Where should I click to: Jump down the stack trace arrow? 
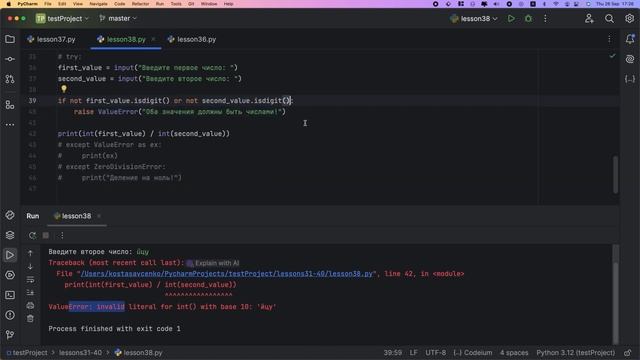pos(30,267)
